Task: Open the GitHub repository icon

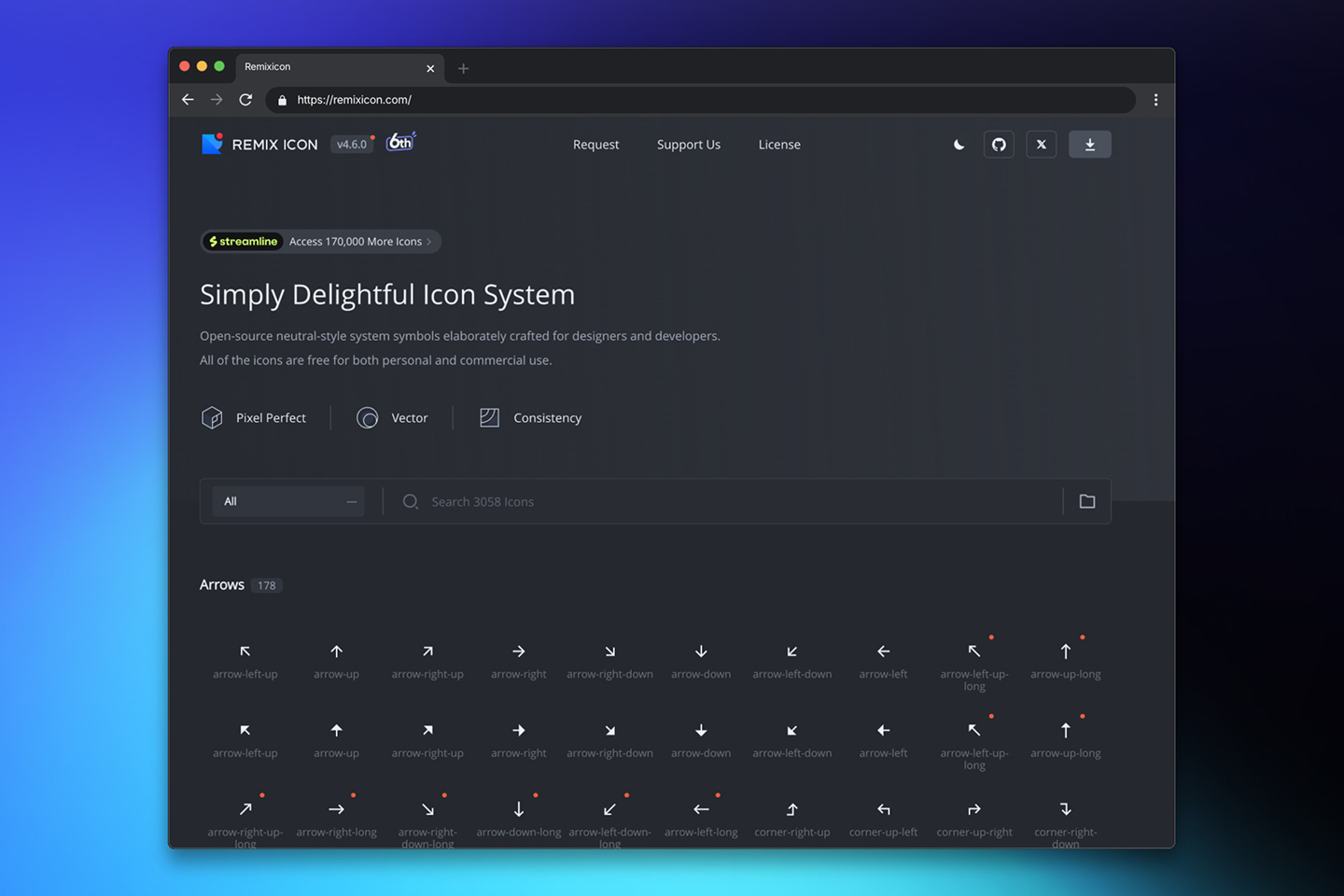Action: 999,145
